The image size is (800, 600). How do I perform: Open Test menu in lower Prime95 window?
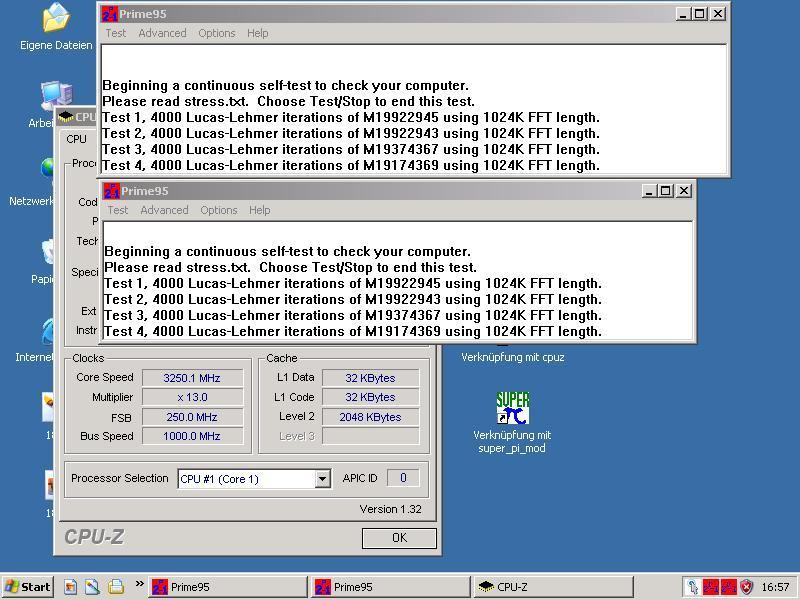point(117,210)
